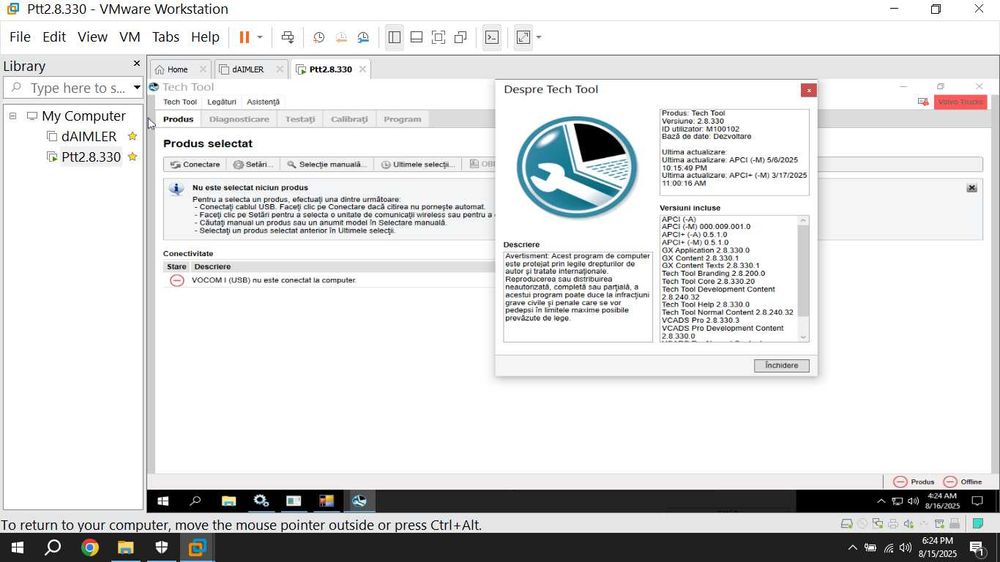This screenshot has height=562, width=1000.
Task: Open the snapshot manager icon
Action: pyautogui.click(x=363, y=37)
